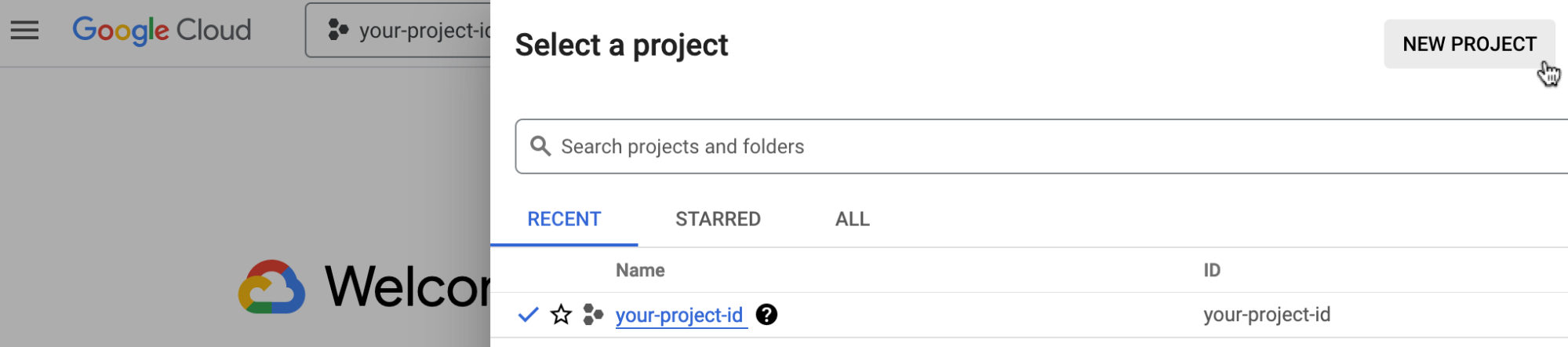Click the ID column header
This screenshot has height=347, width=1568.
point(1212,270)
